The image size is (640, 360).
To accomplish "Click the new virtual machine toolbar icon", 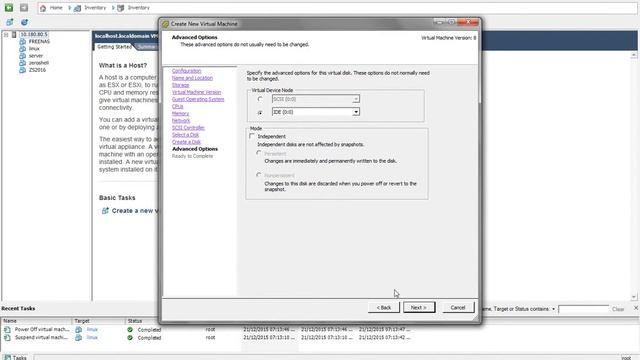I will (9, 22).
